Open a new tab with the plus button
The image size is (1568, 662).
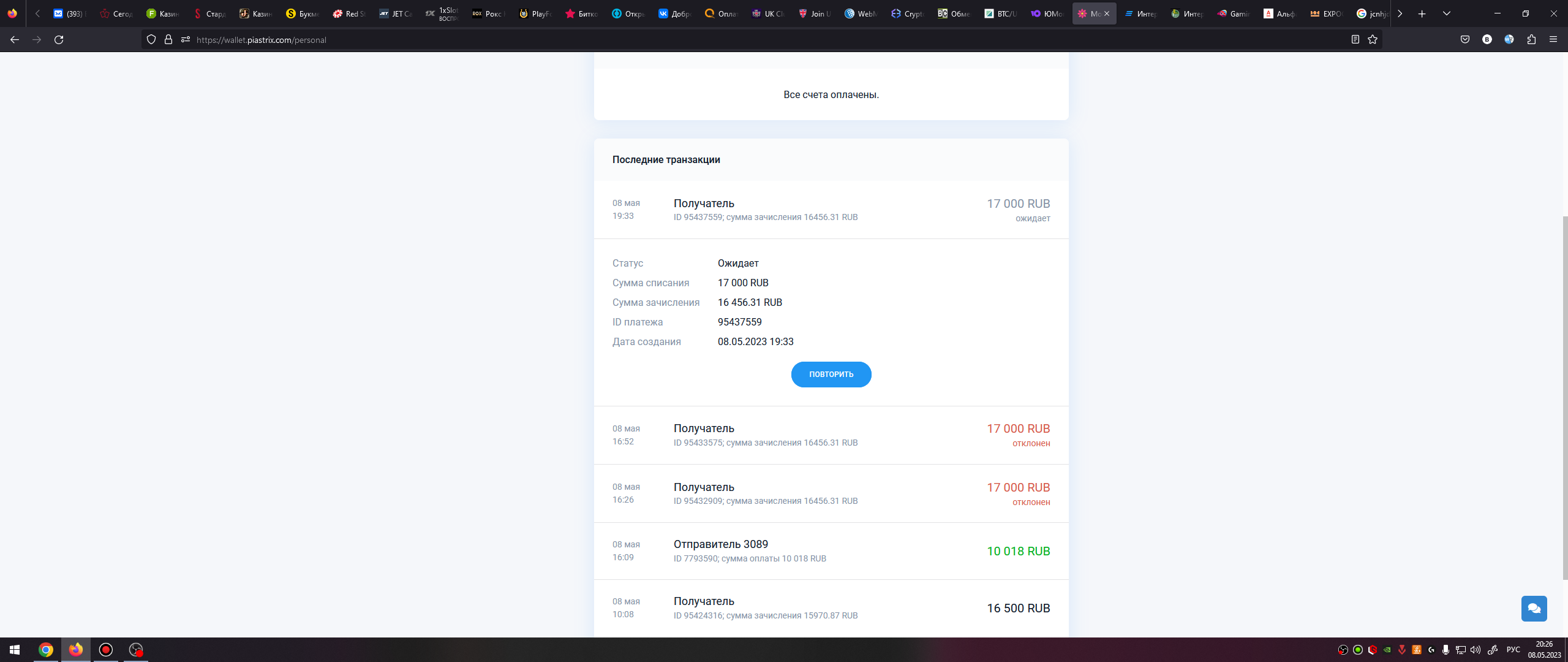click(1422, 13)
